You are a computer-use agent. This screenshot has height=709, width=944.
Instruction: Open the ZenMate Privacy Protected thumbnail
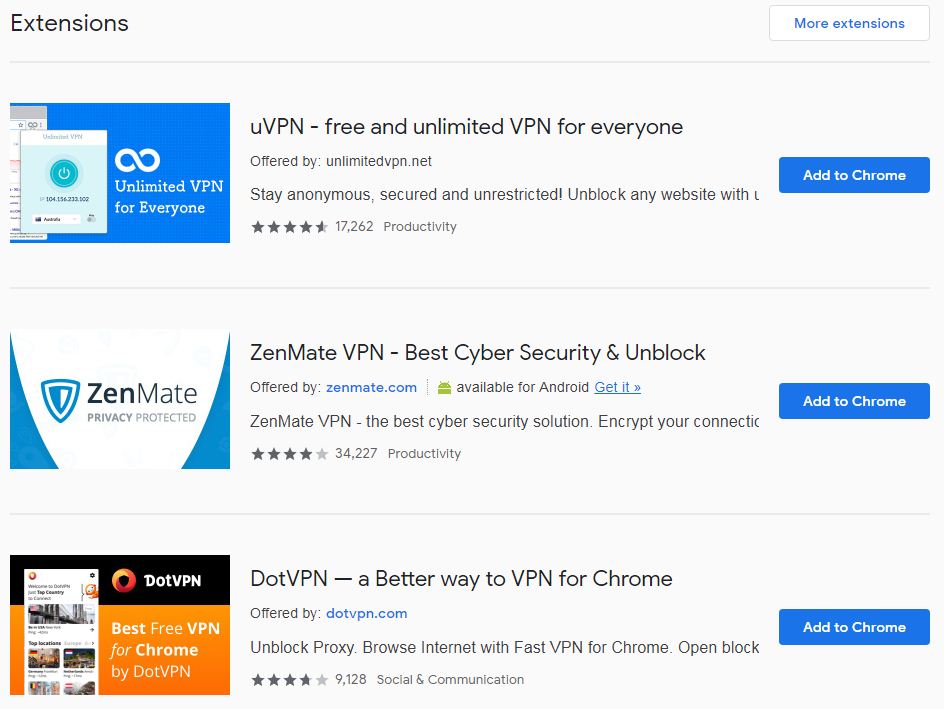[x=120, y=399]
